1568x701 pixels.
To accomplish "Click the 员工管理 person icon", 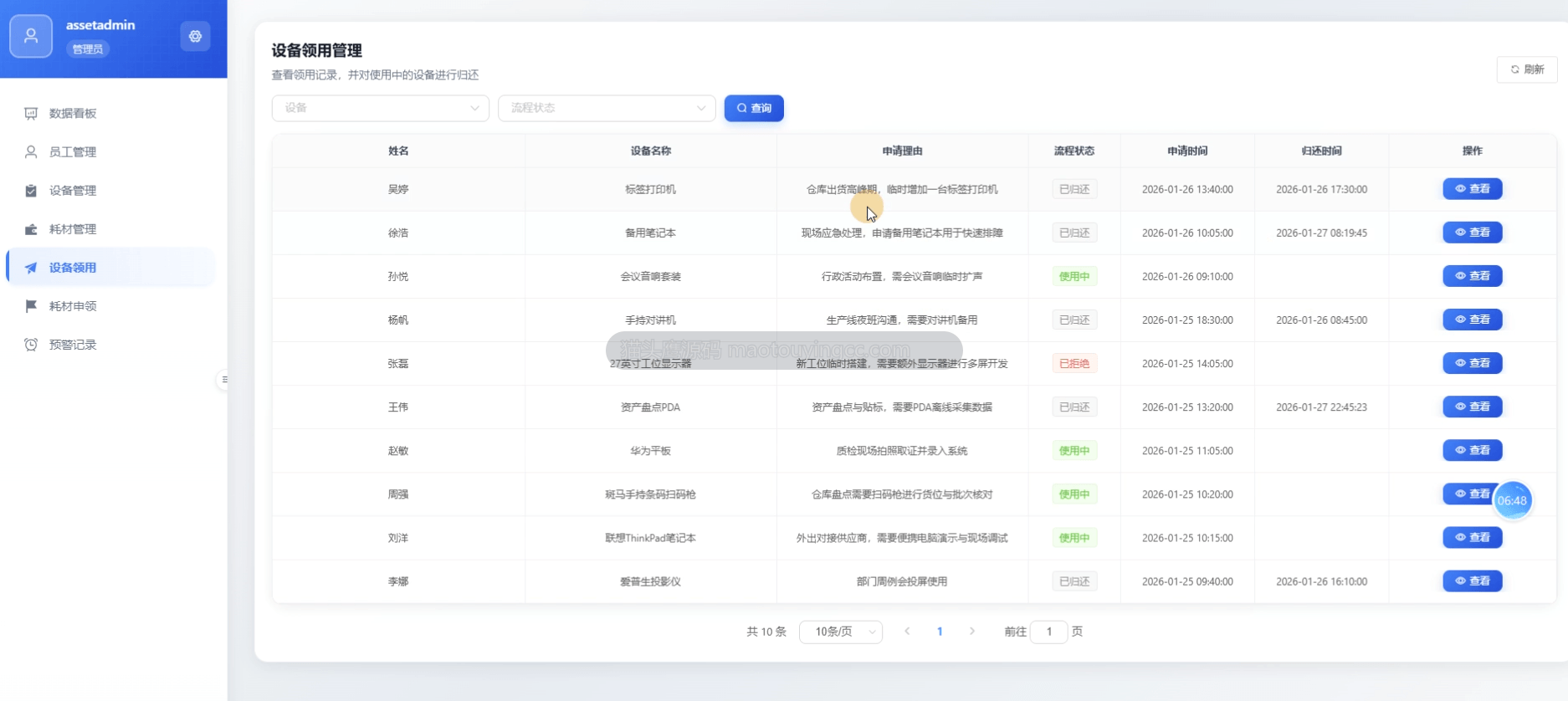I will pos(31,151).
